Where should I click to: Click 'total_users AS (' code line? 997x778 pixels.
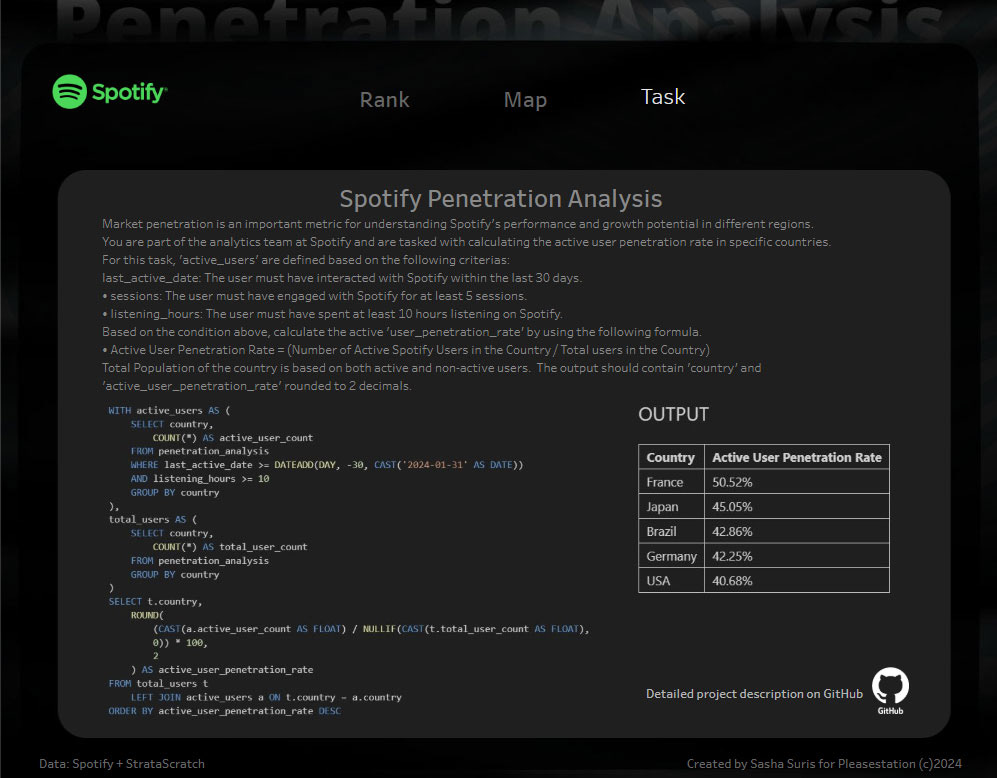tap(153, 519)
